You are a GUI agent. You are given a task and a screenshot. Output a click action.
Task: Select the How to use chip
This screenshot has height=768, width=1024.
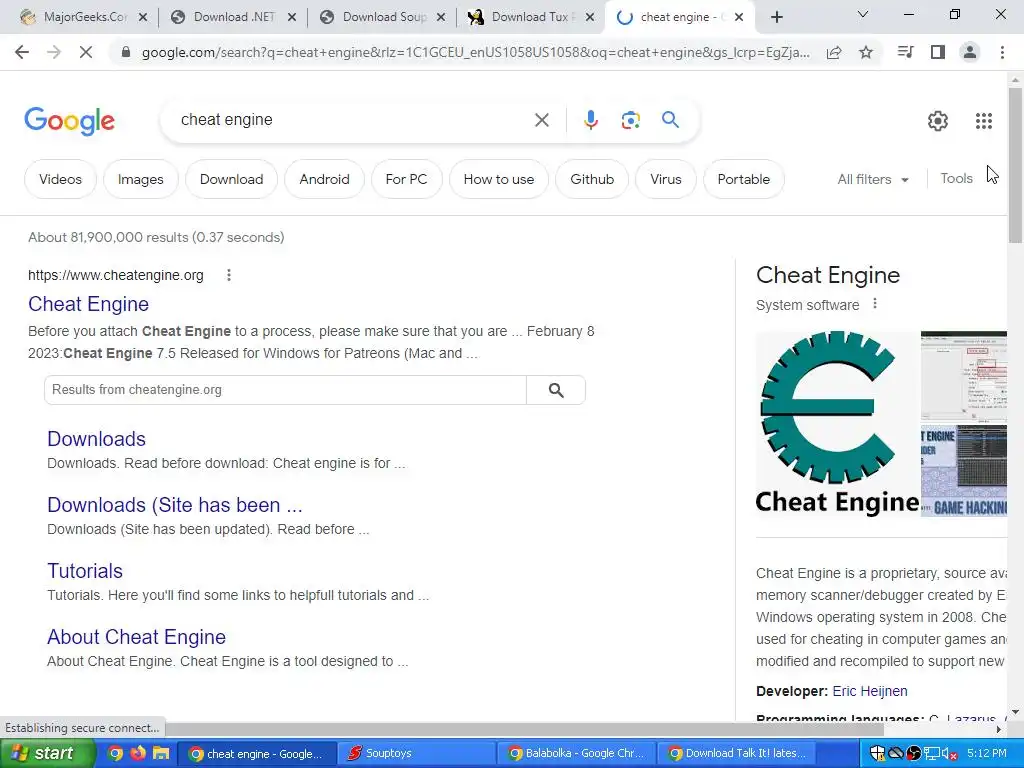[x=498, y=179]
